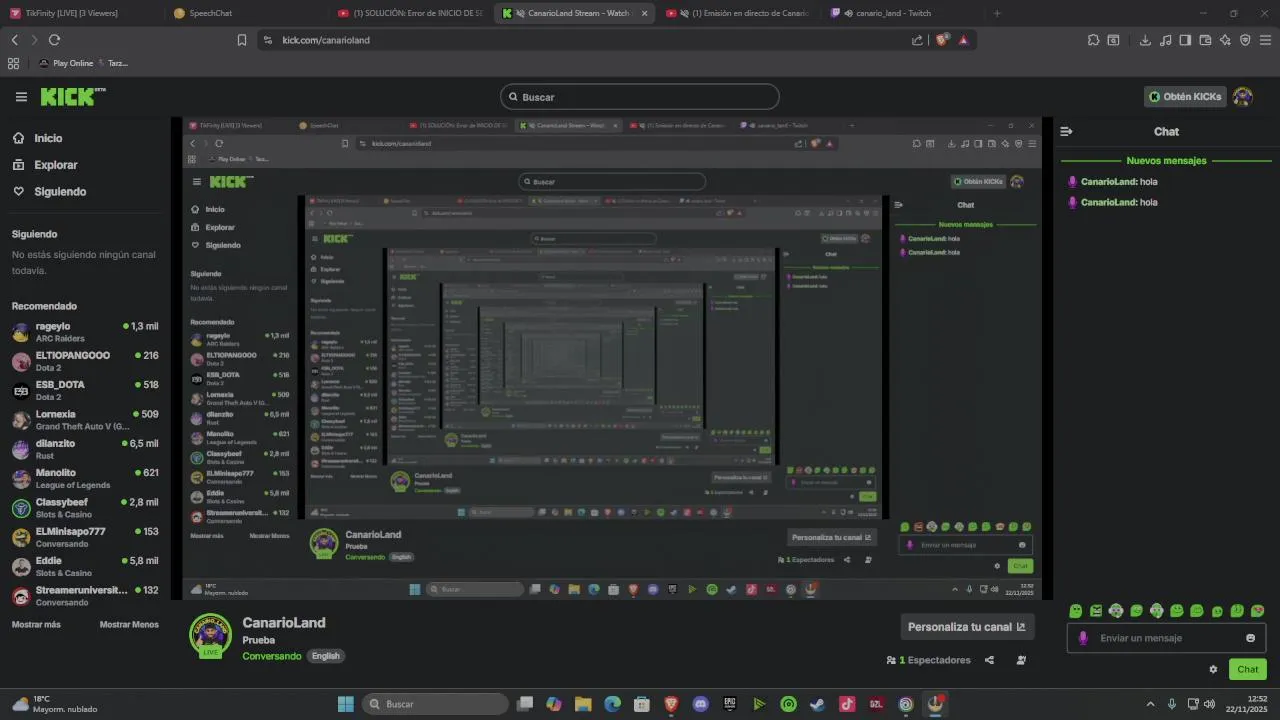Open the browser downloads icon
Screen dimensions: 1280x720
(x=1145, y=40)
